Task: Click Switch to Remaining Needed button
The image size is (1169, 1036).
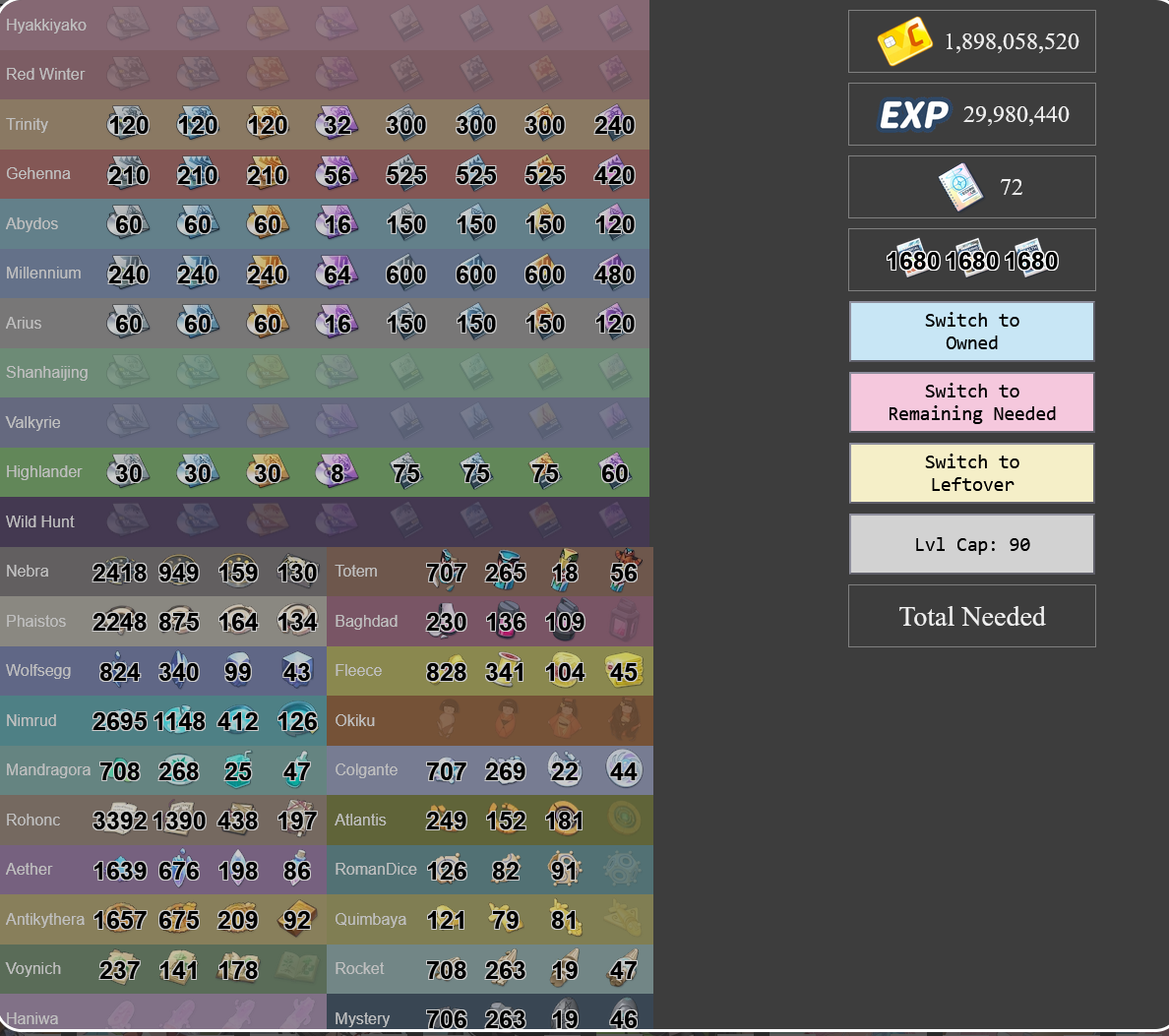Action: [x=971, y=402]
